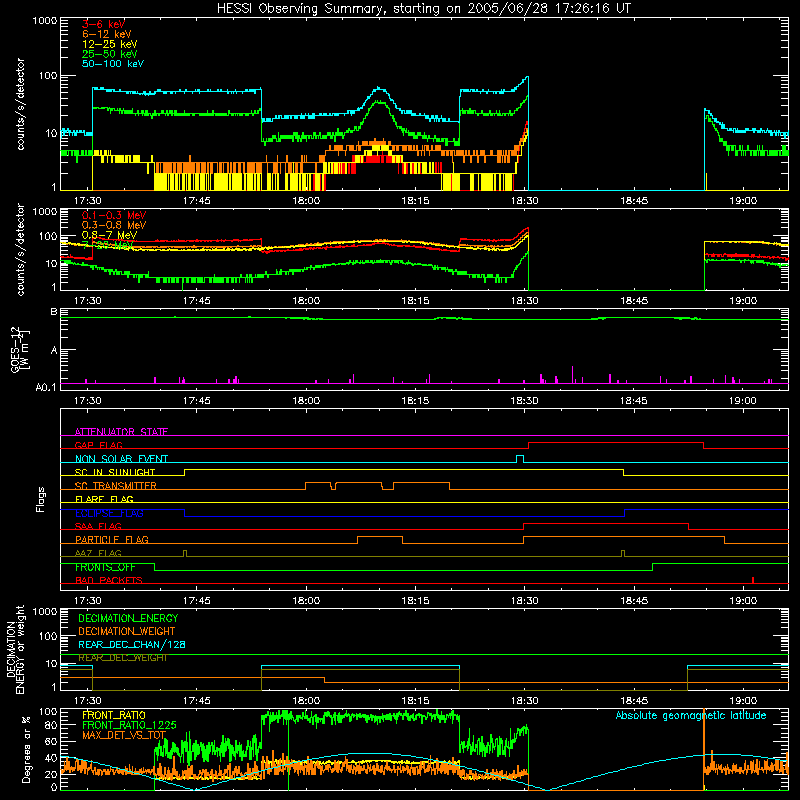Click counts/s/detector axis title of top panel
The image size is (800, 800).
(x=20, y=104)
